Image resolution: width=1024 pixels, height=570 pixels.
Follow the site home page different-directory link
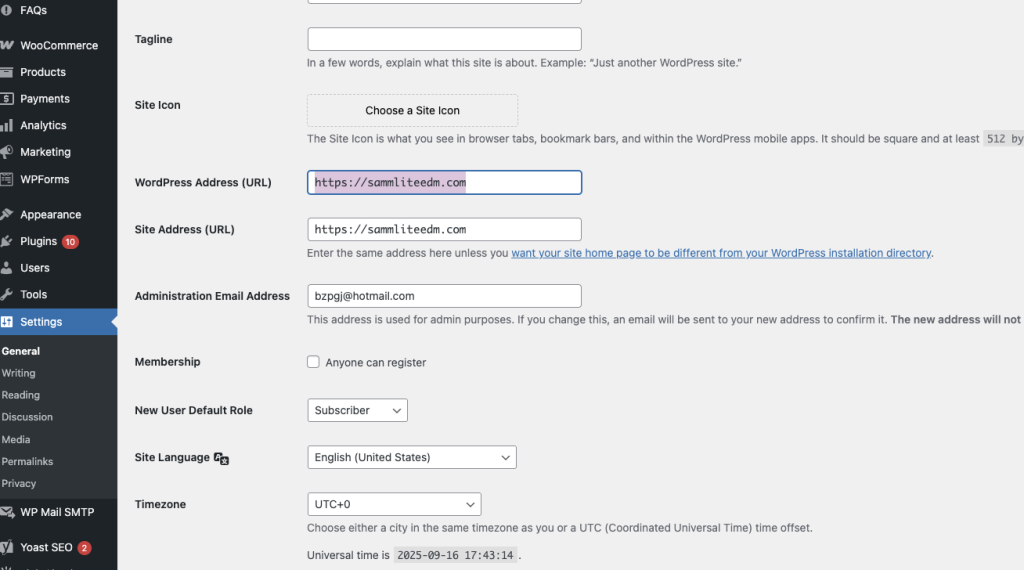click(721, 253)
